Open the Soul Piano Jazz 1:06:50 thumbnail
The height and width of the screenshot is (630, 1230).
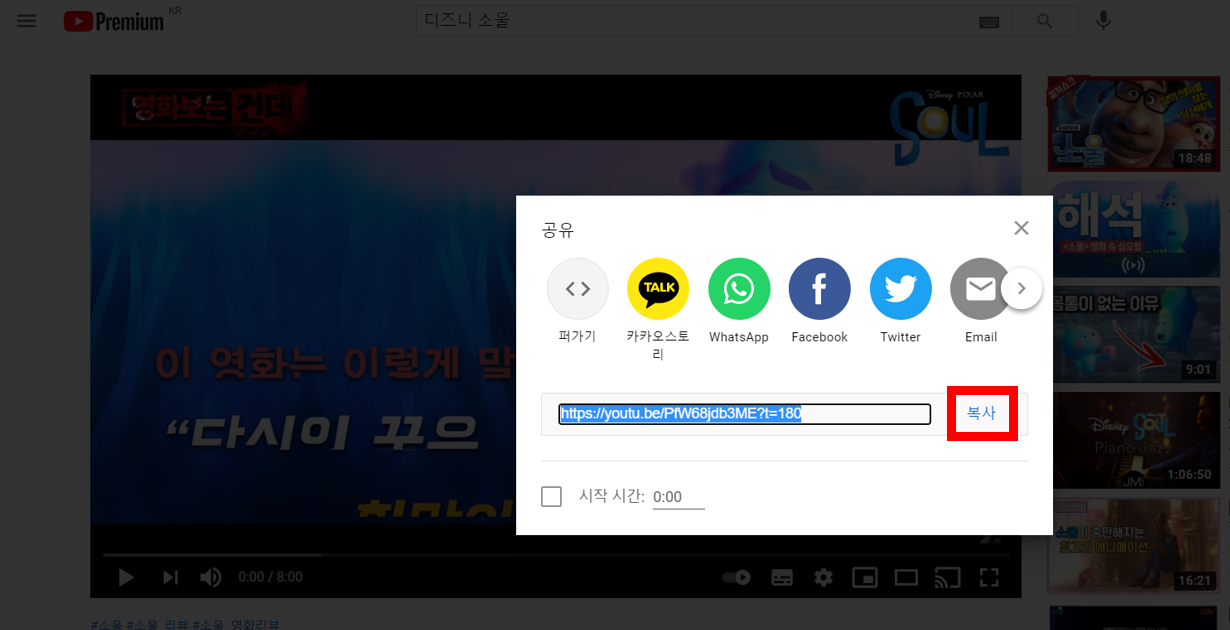point(1133,441)
